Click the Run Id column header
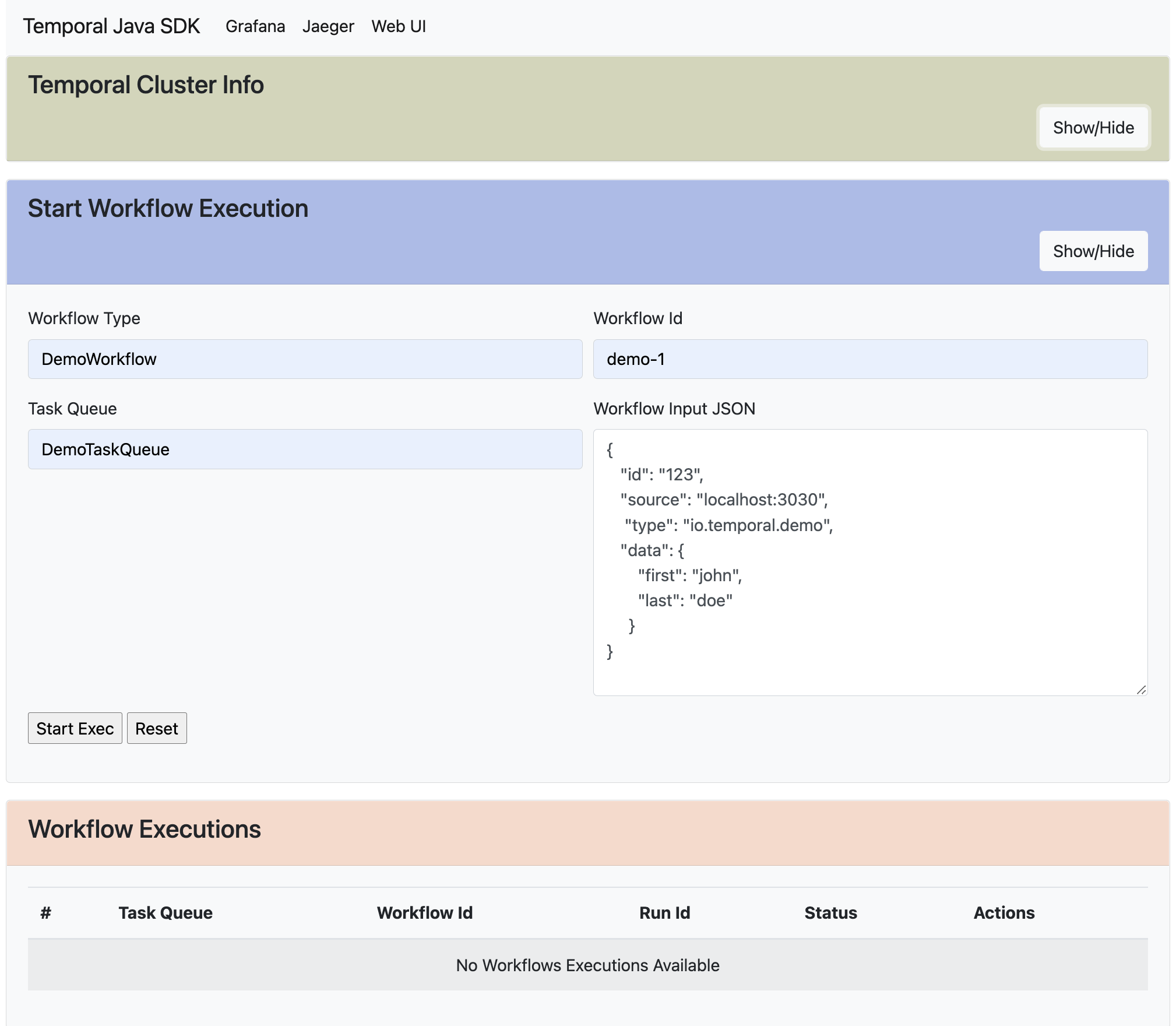The height and width of the screenshot is (1026, 1176). [x=664, y=913]
